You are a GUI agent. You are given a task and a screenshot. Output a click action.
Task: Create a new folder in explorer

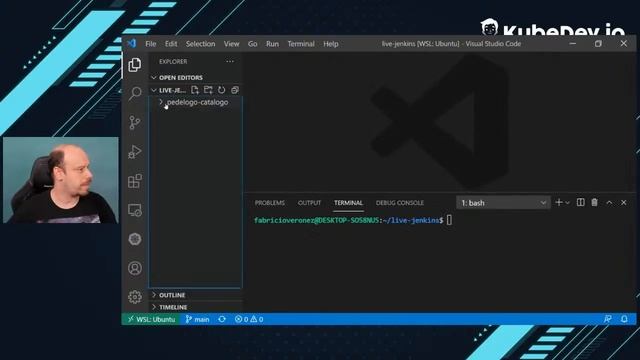point(208,90)
